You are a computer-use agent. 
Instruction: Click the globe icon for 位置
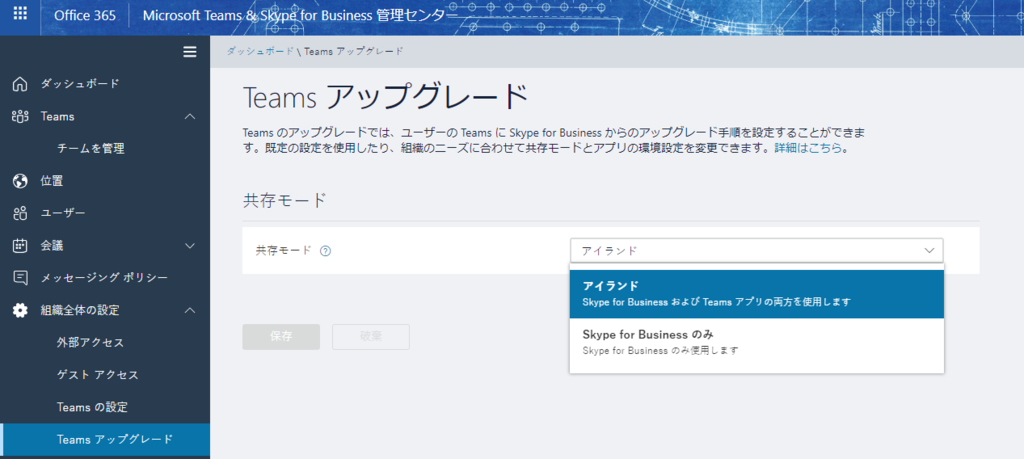20,182
